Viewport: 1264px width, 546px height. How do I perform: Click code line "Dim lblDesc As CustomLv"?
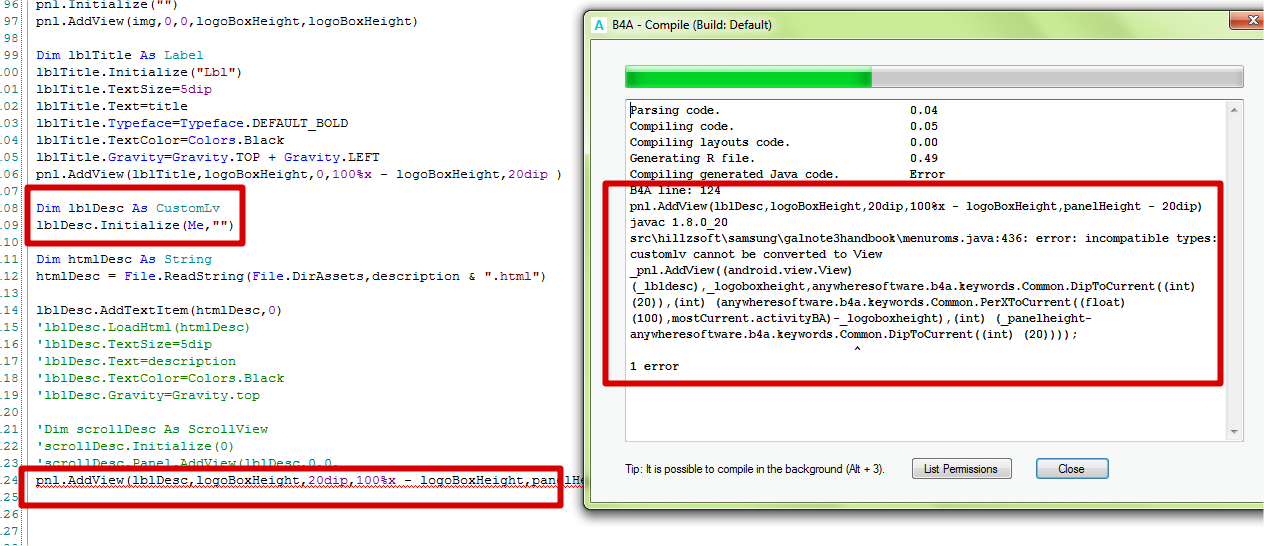(128, 208)
